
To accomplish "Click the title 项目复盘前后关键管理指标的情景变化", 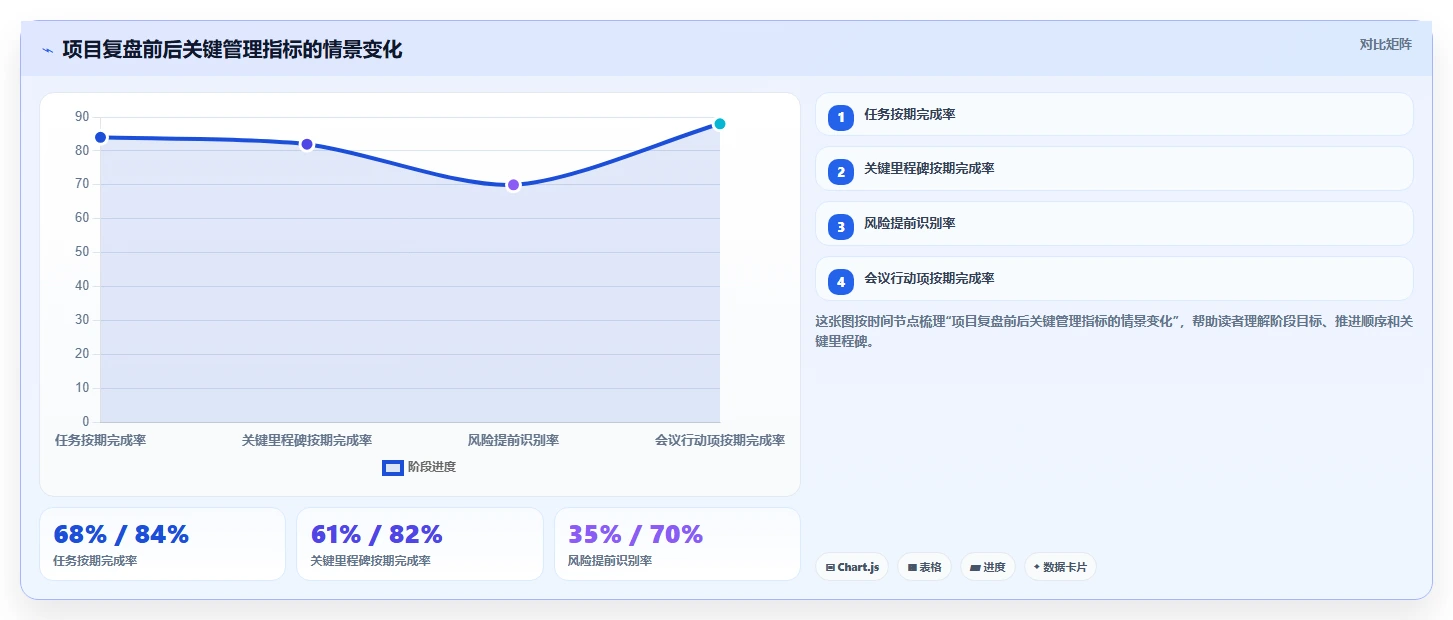I will [x=232, y=49].
